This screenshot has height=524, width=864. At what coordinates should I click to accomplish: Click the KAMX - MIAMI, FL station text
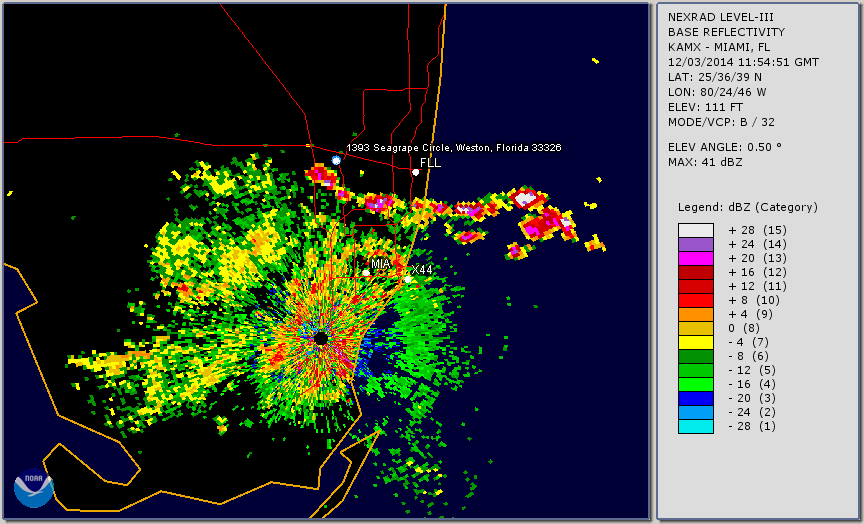719,47
